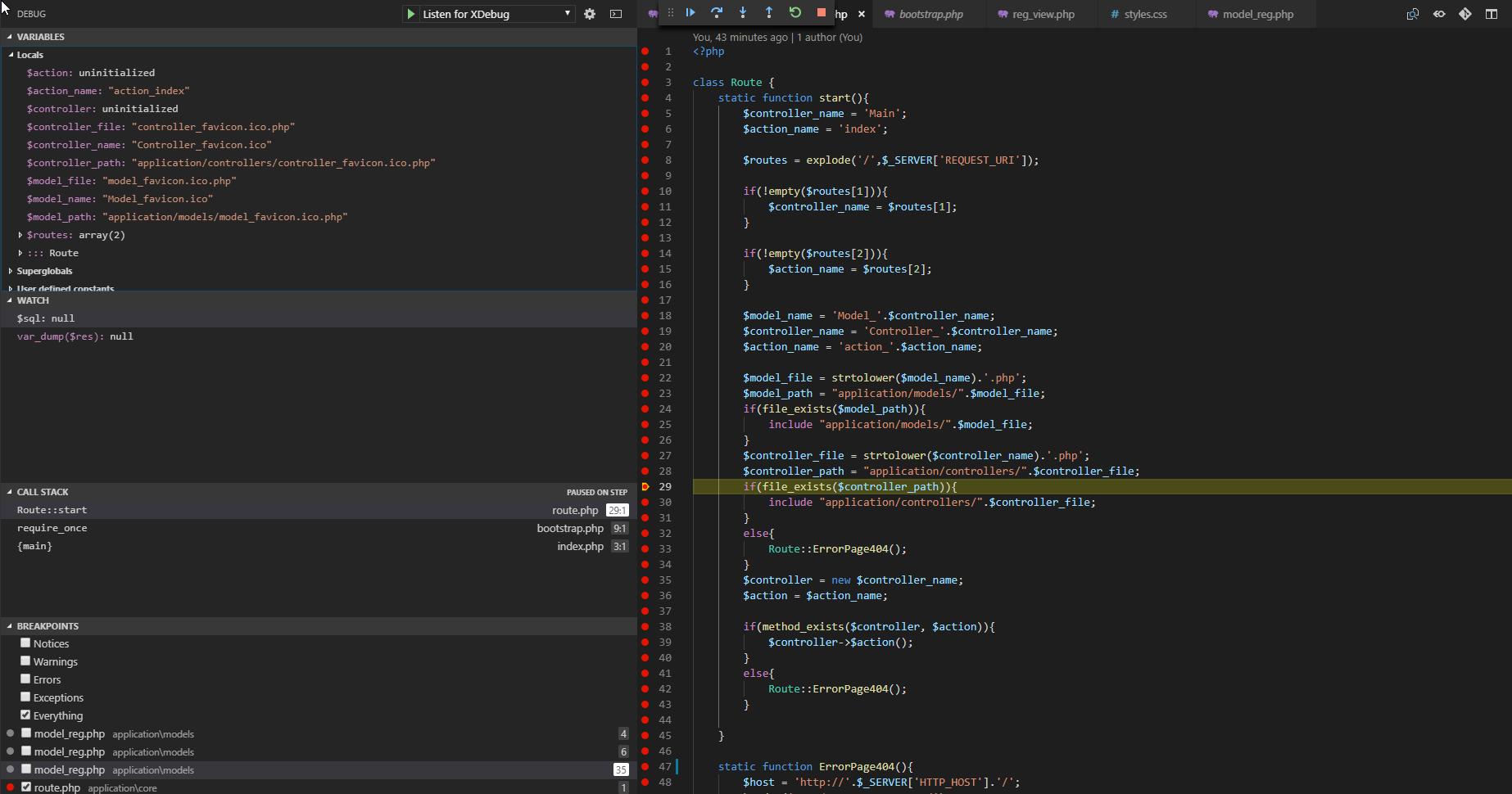Switch to the reg_view.php tab
1512x794 pixels.
click(x=1043, y=14)
